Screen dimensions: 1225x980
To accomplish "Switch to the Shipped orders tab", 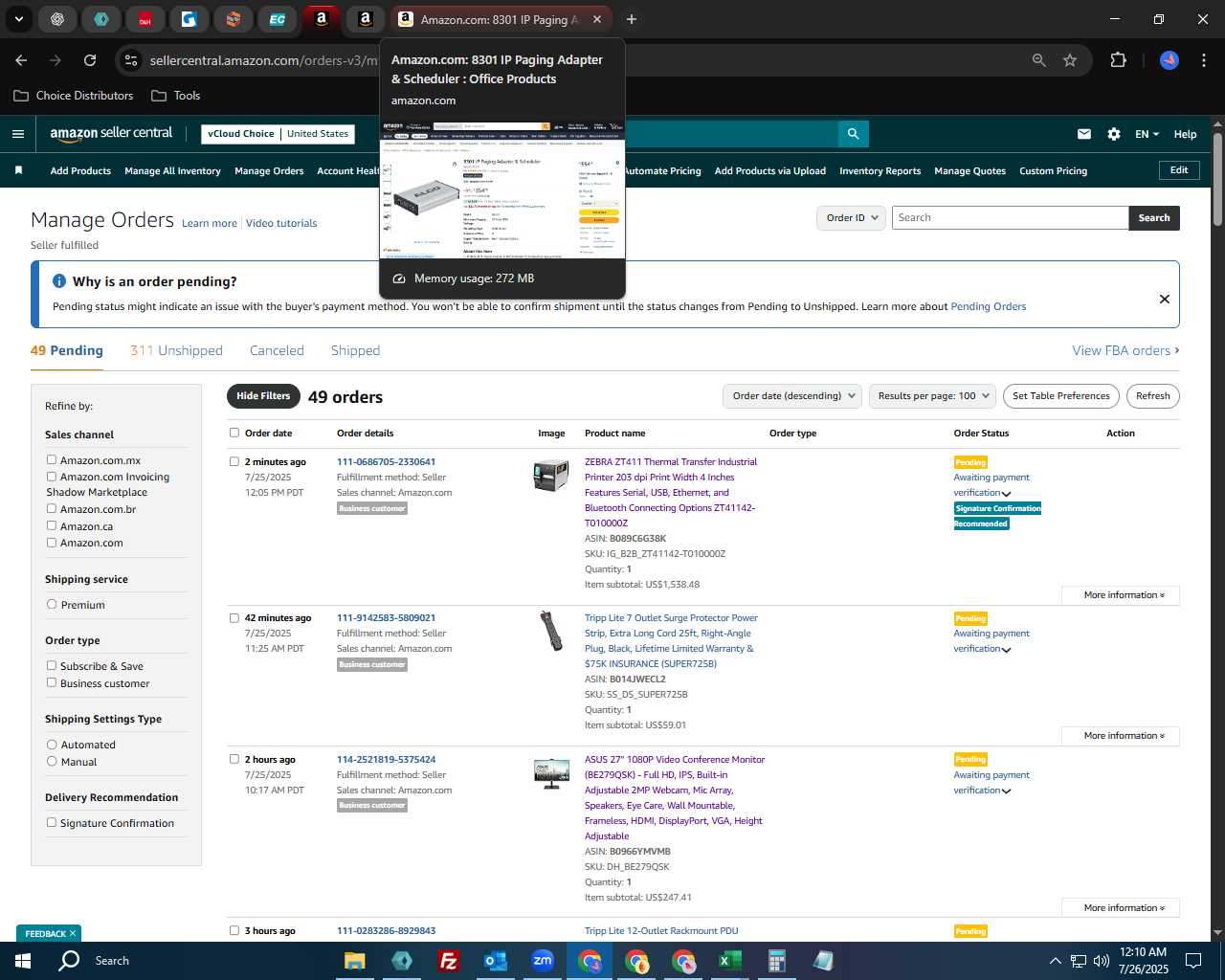I will pos(355,351).
